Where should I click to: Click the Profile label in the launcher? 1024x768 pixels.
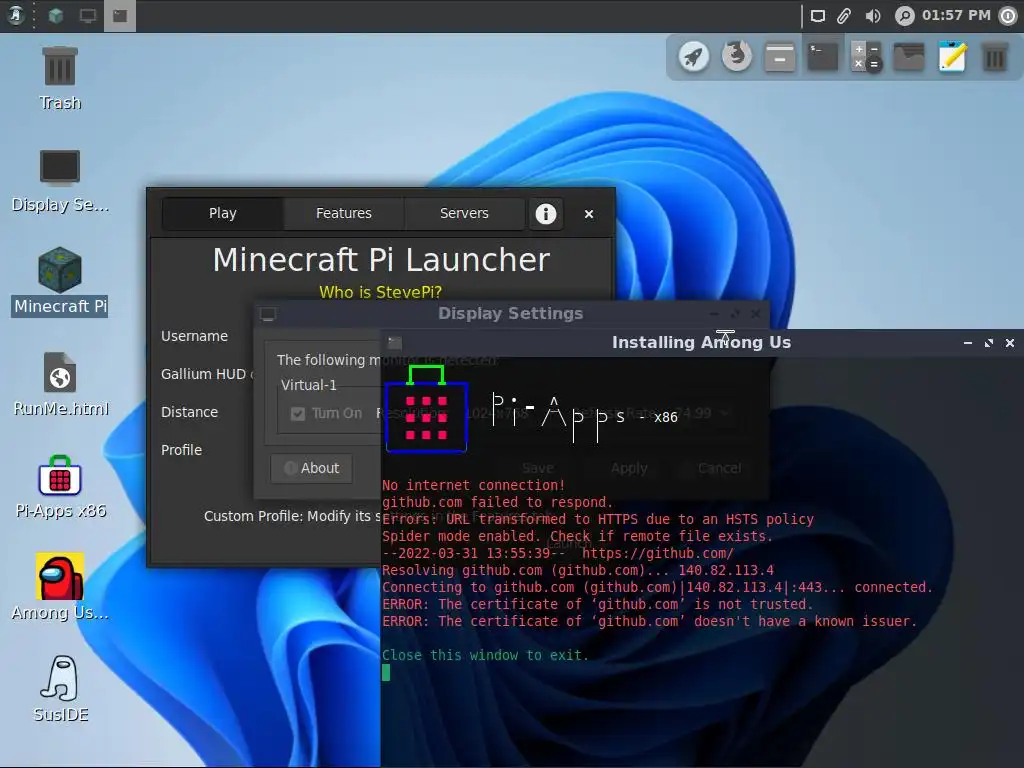click(x=182, y=450)
